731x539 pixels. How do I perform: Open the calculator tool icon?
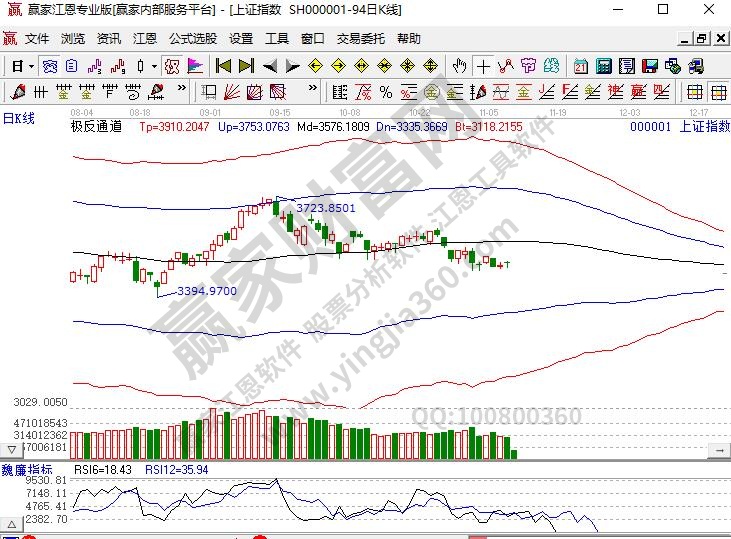pyautogui.click(x=603, y=66)
